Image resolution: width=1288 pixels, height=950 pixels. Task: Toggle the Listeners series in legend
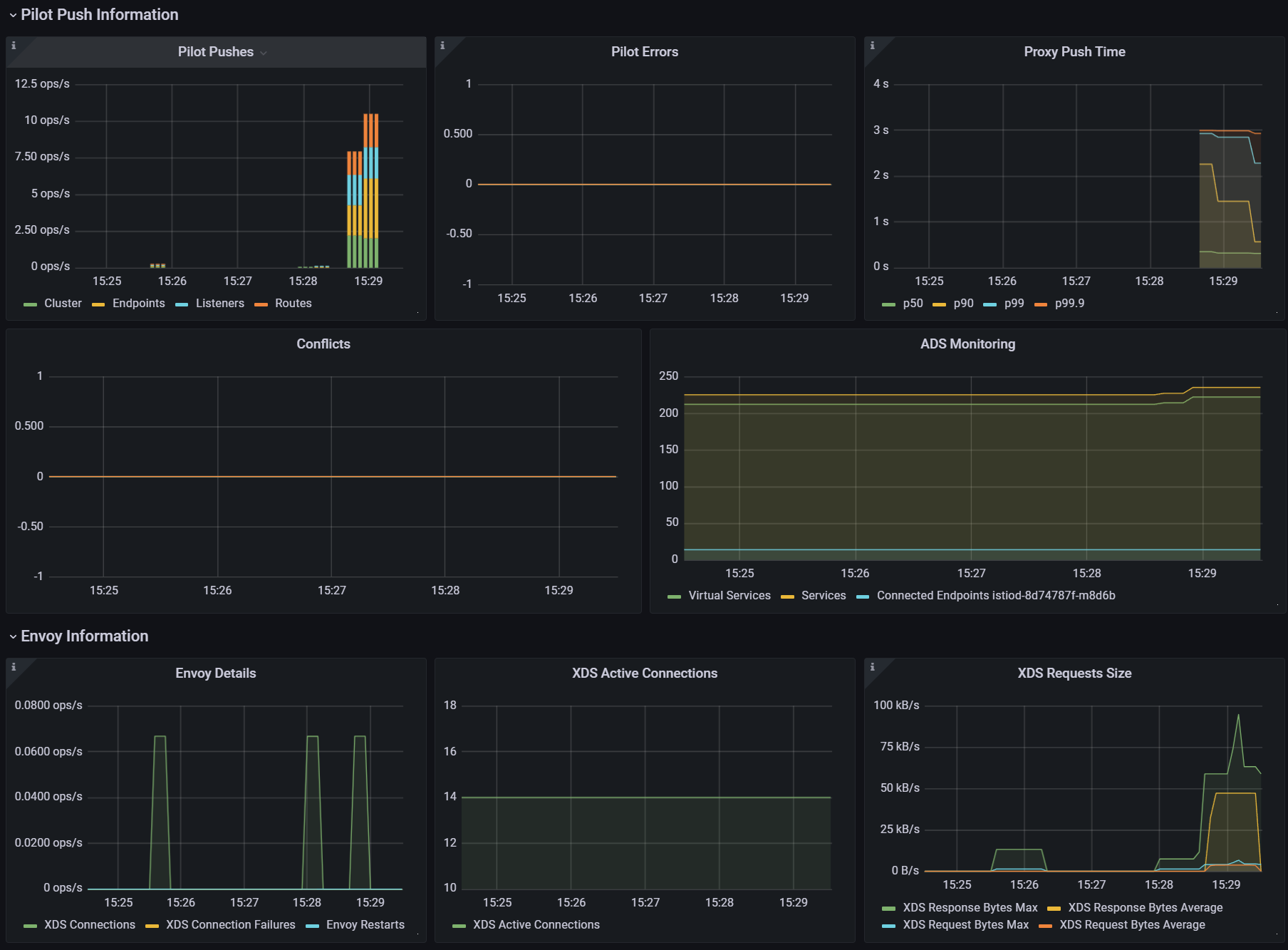tap(220, 304)
